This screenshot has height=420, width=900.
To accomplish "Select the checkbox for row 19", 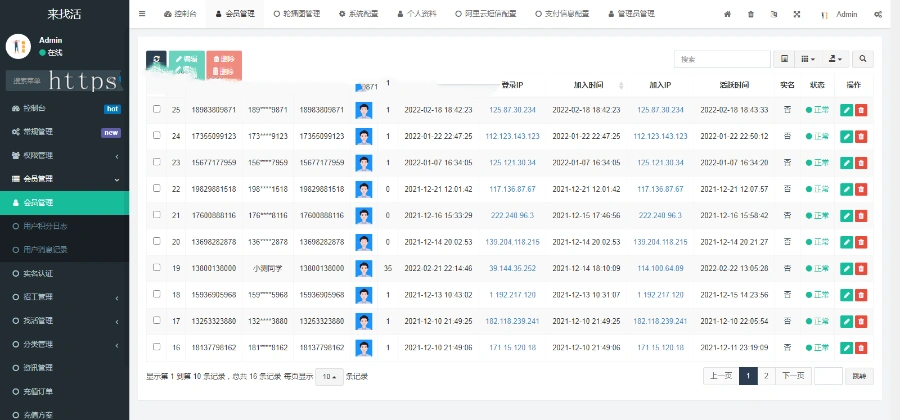I will click(x=156, y=267).
